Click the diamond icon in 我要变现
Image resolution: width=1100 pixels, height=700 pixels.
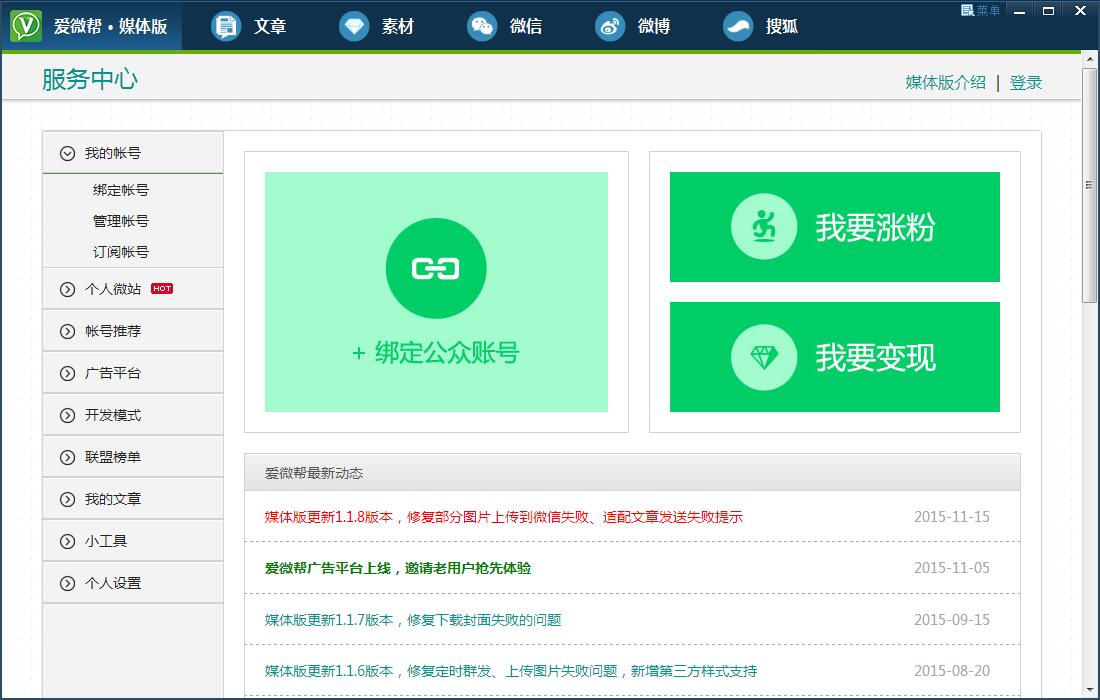pos(764,357)
